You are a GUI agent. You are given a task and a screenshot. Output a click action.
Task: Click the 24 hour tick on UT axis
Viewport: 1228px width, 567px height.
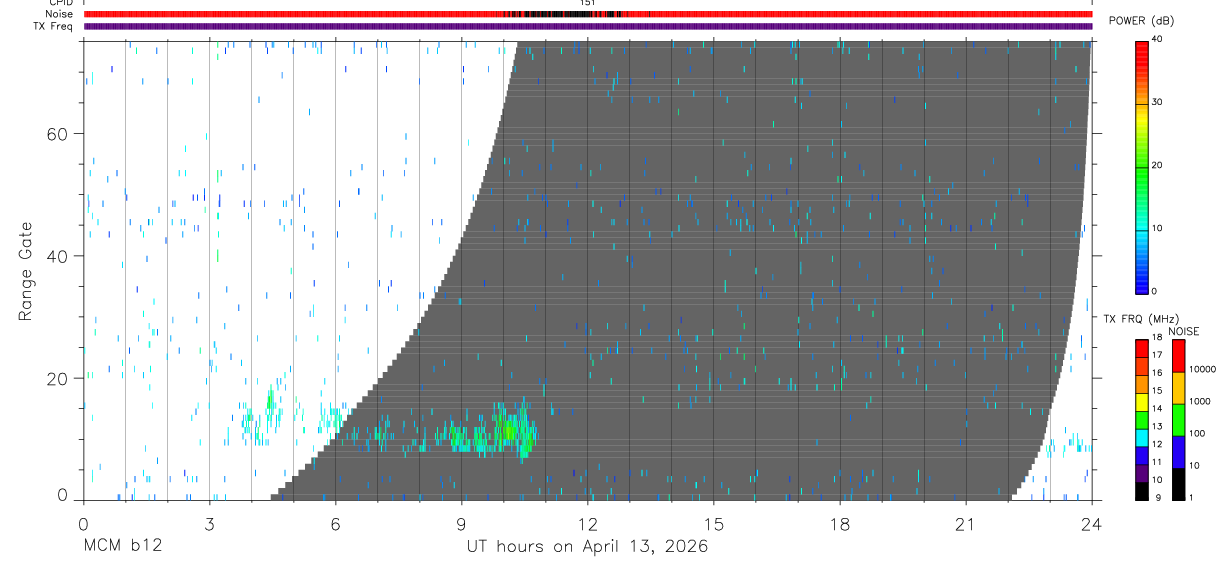pyautogui.click(x=1091, y=524)
